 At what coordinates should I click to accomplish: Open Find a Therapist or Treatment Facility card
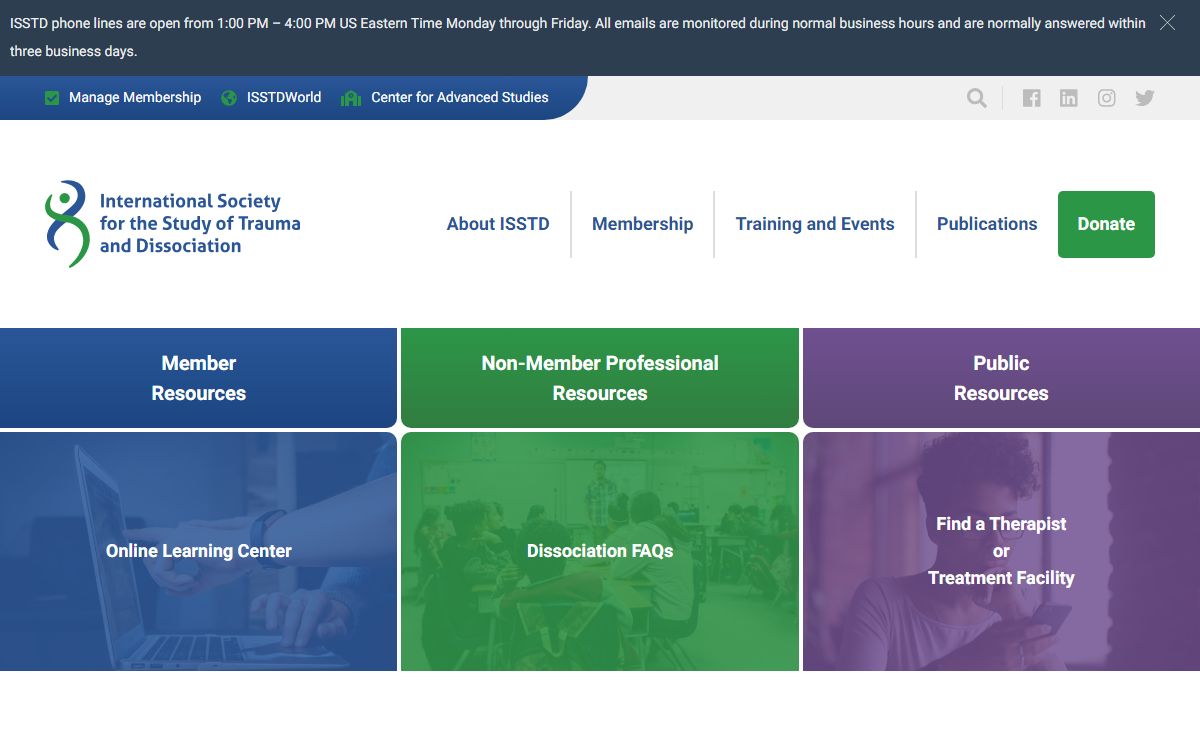(1001, 551)
